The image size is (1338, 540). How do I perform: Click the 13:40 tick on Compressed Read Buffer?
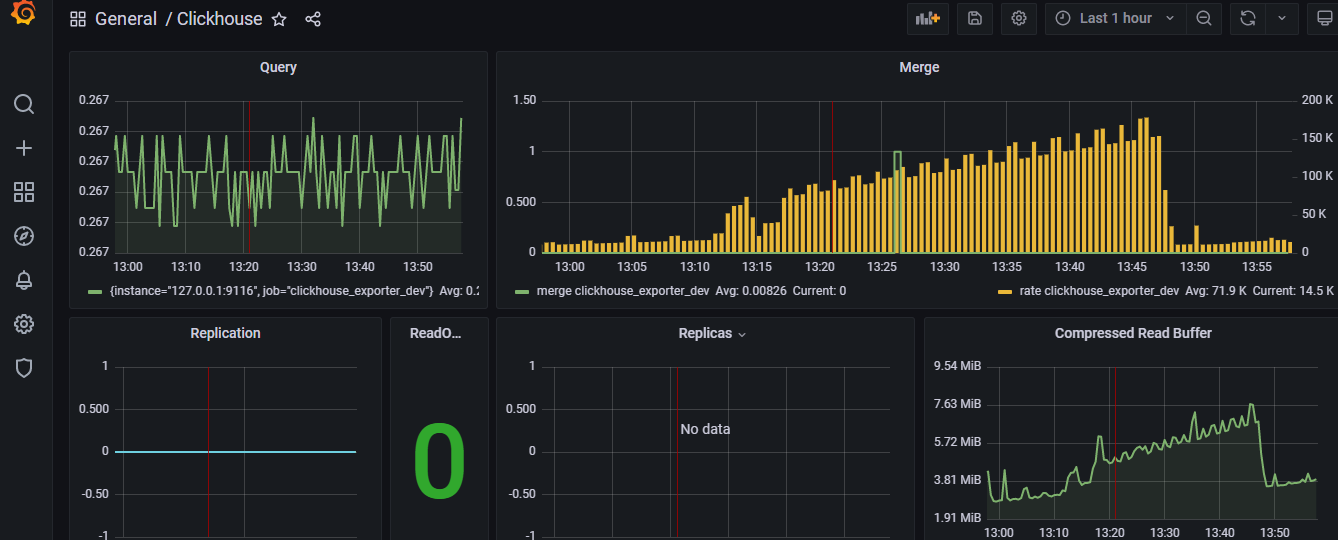coord(1220,533)
